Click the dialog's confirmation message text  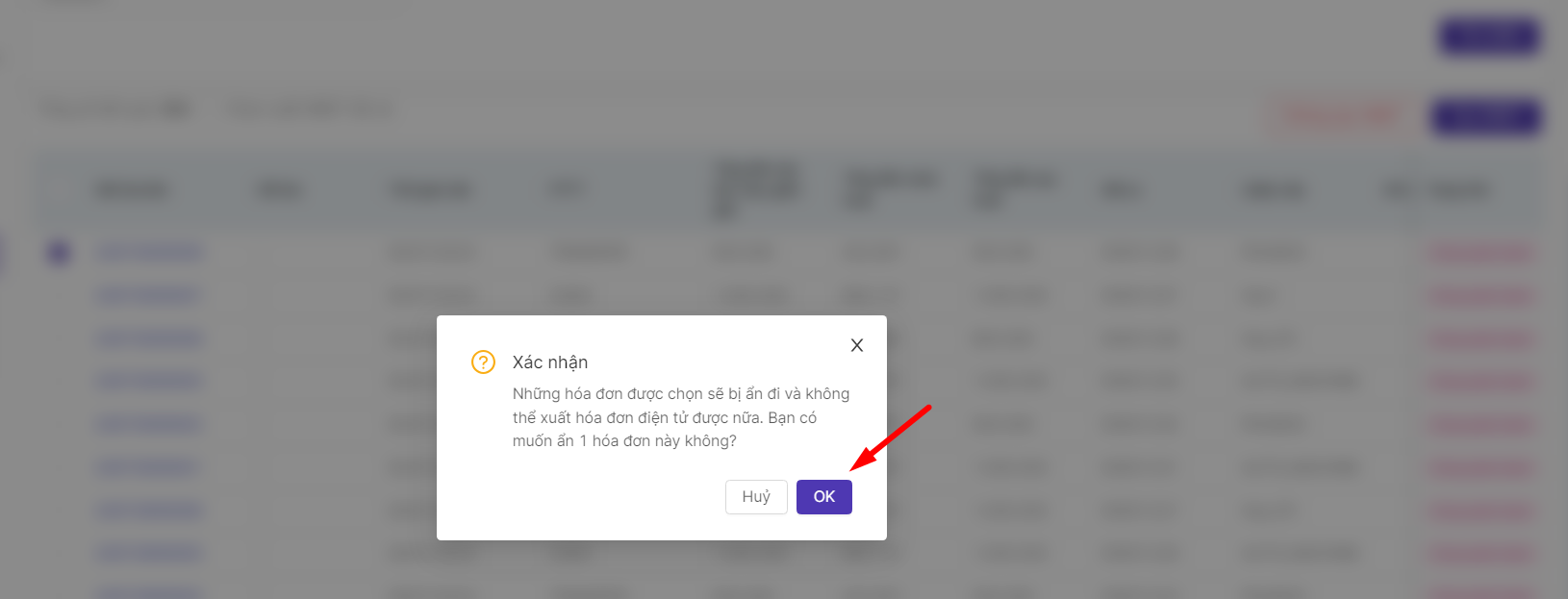tap(681, 417)
